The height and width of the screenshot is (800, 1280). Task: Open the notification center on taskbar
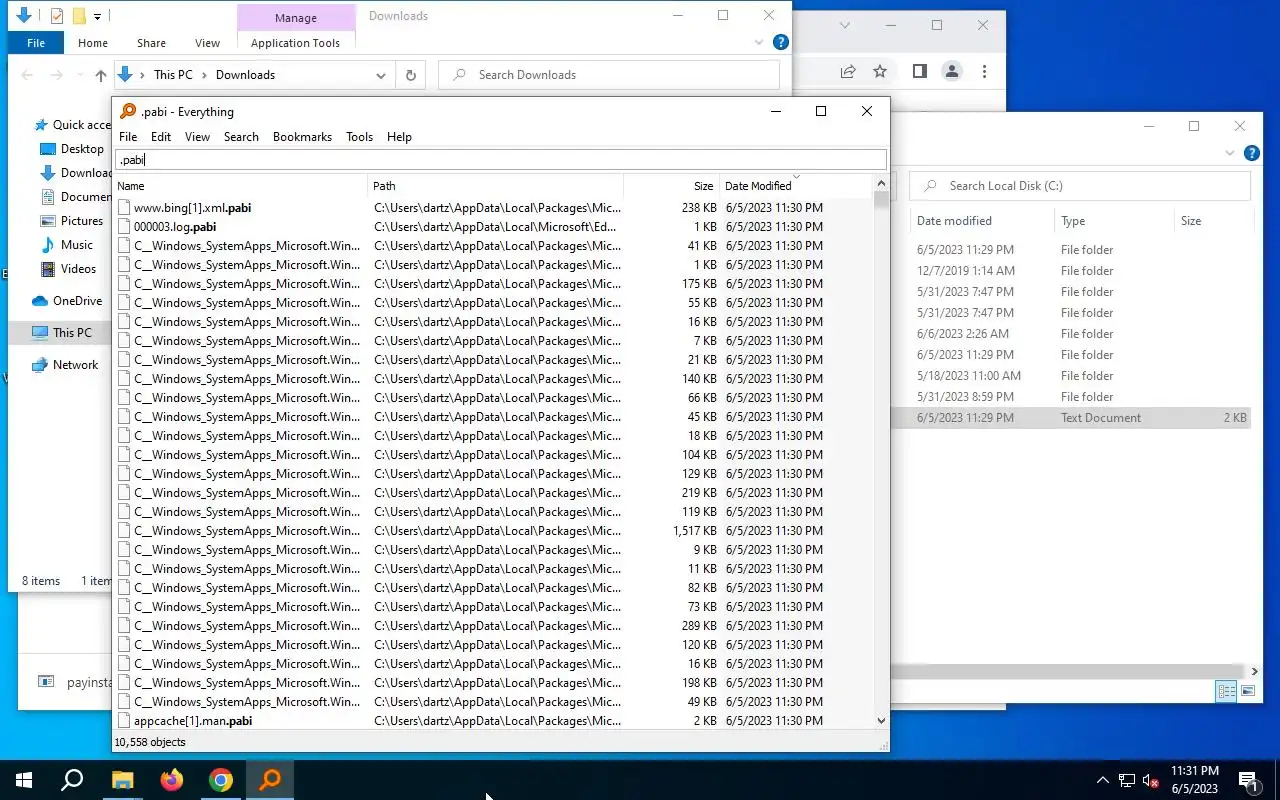point(1249,780)
